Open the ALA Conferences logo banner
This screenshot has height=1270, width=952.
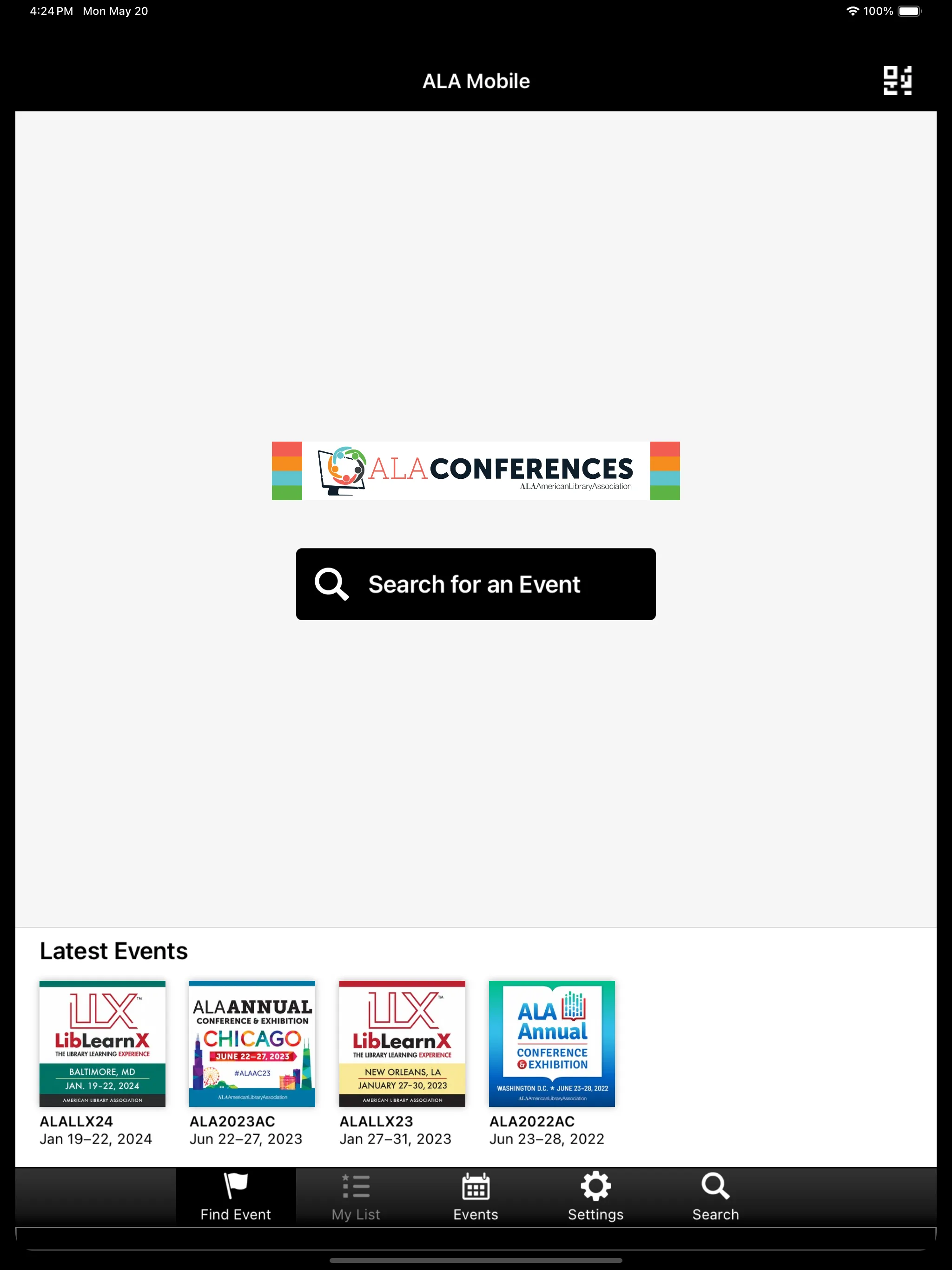point(475,470)
